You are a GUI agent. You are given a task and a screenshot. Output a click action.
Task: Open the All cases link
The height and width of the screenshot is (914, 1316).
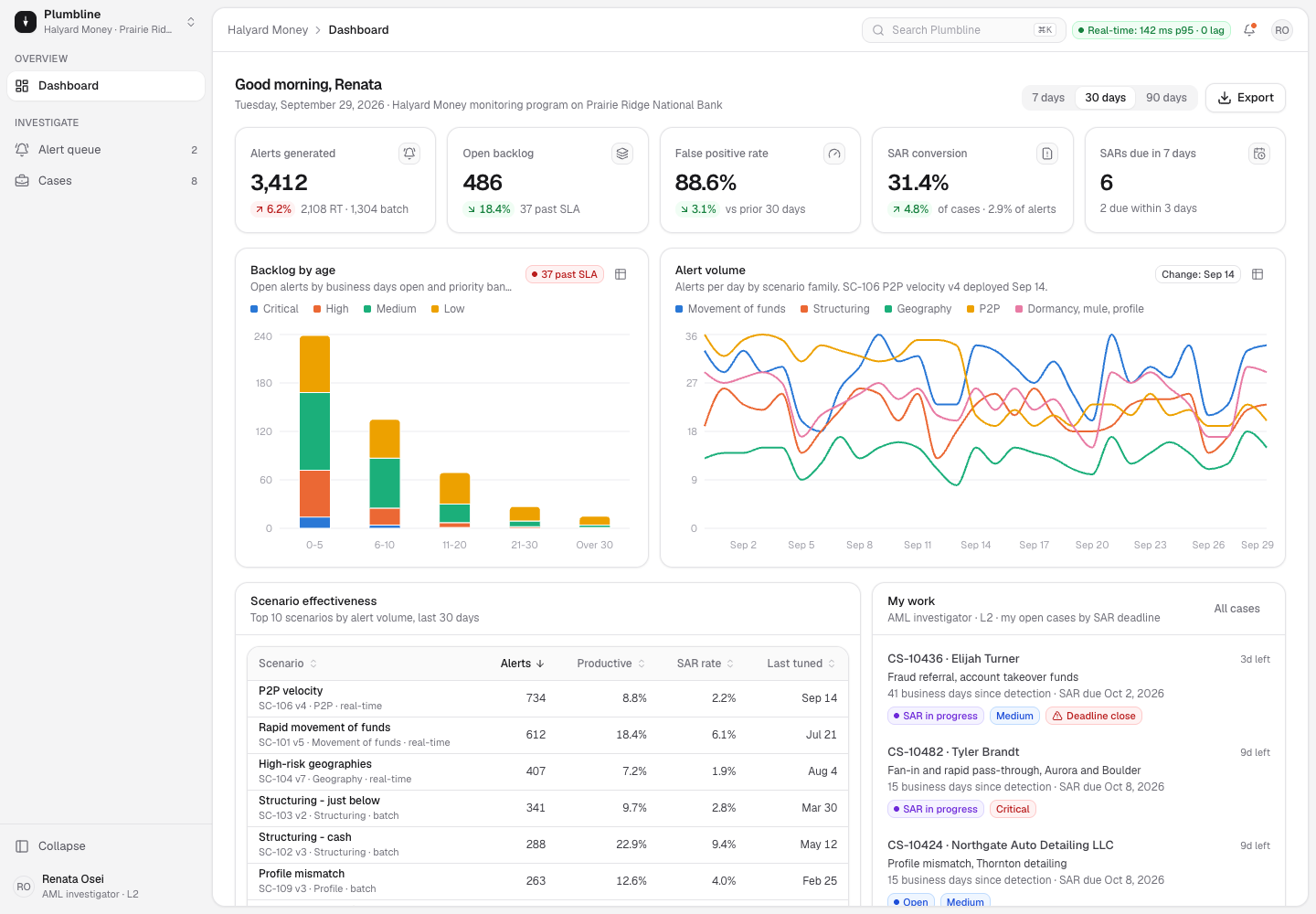click(x=1236, y=609)
